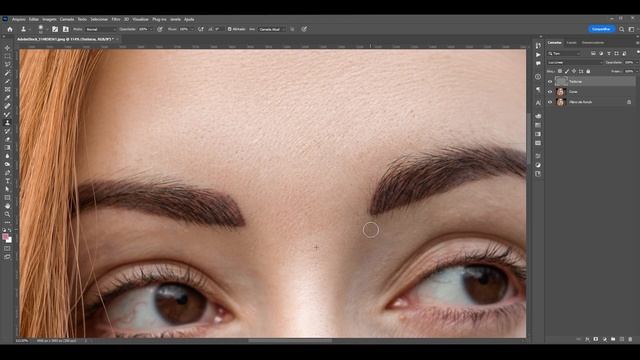Open the search magnifier in top bar
640x360 pixels.
621,29
